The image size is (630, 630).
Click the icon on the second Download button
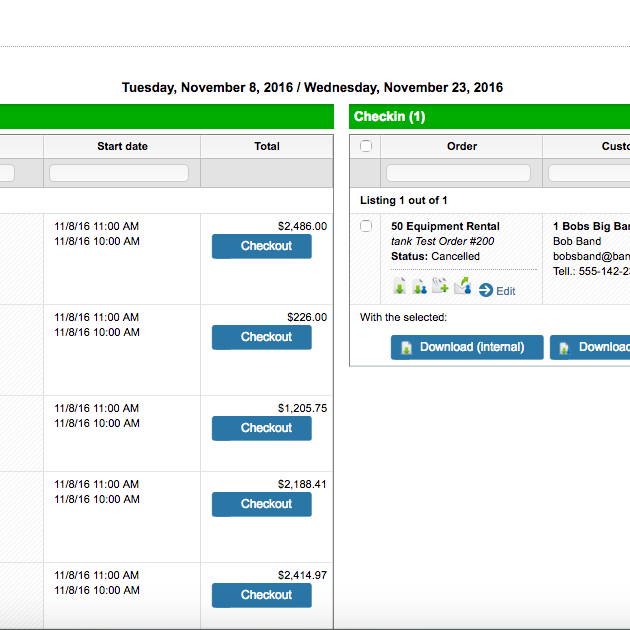click(x=565, y=348)
